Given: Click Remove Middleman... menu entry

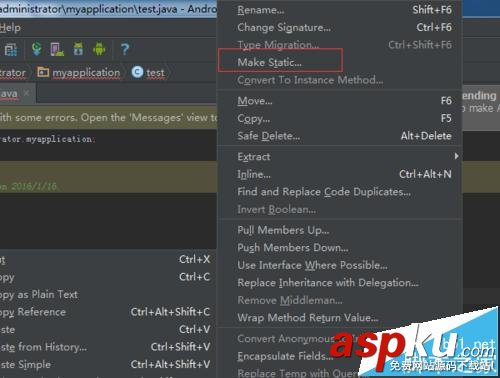Looking at the screenshot, I should [340, 300].
